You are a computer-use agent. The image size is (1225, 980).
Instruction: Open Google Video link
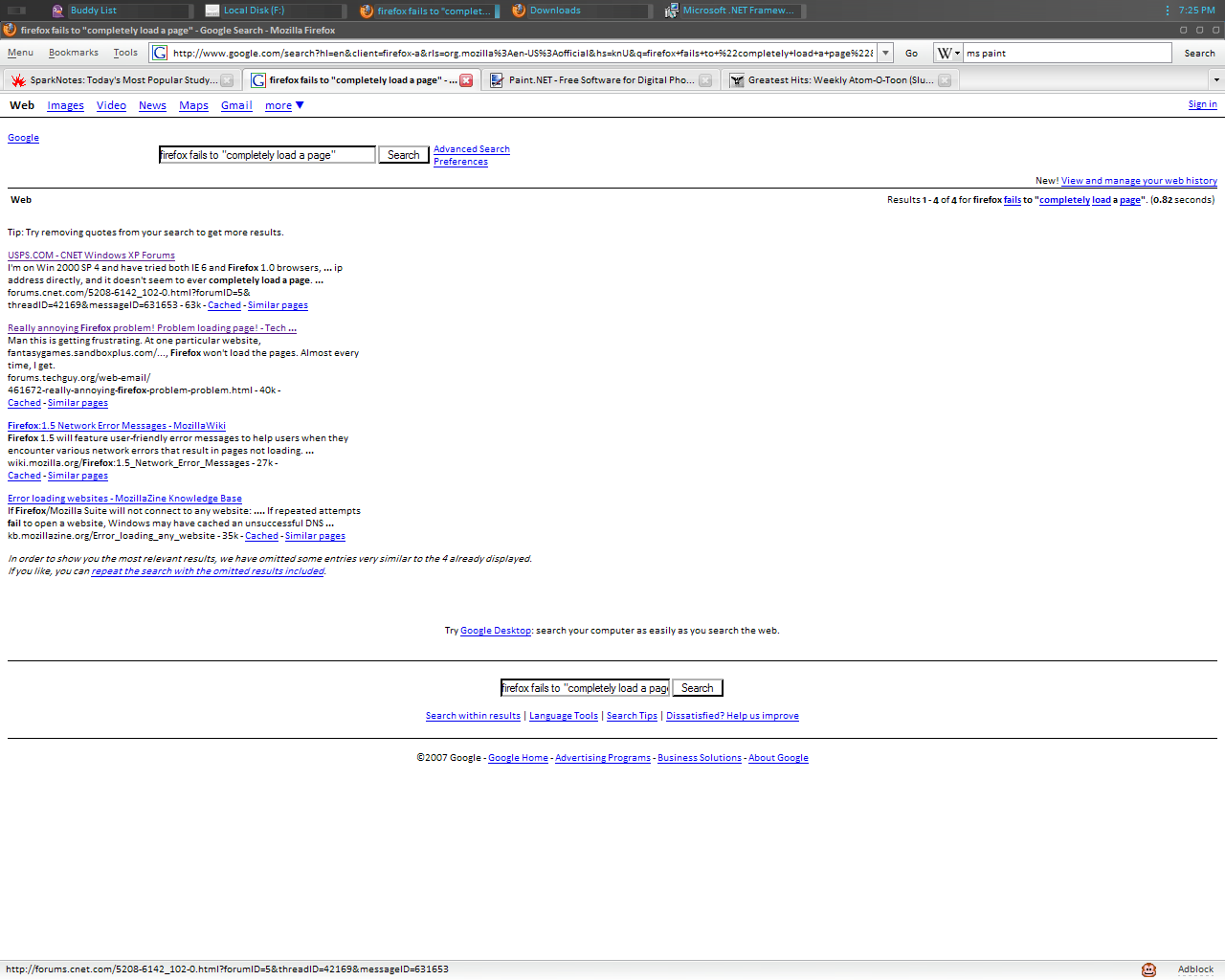(111, 105)
